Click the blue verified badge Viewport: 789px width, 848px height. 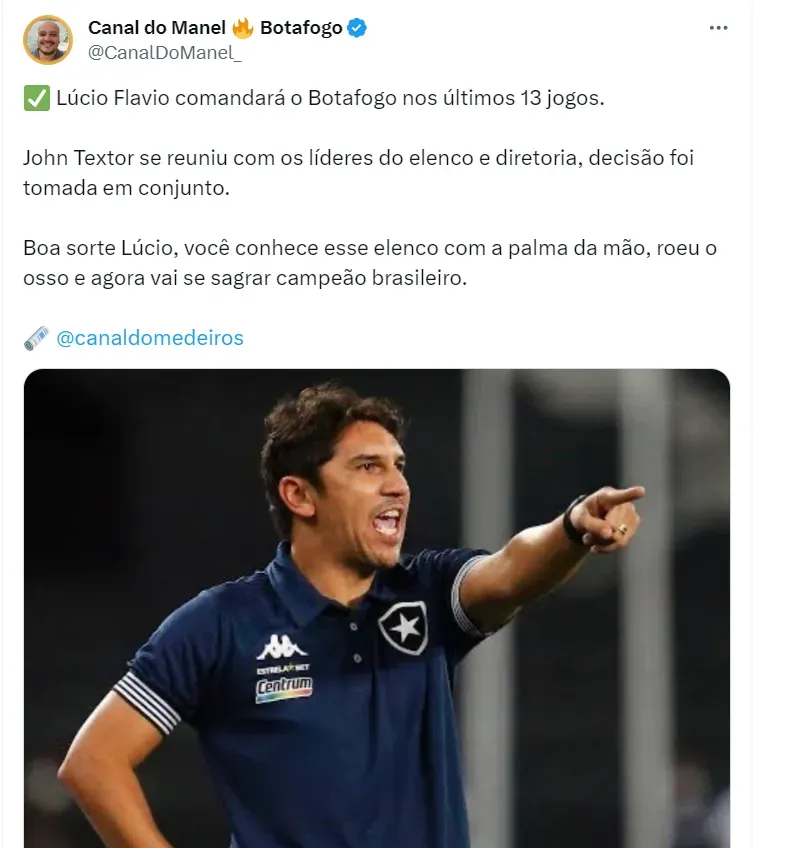point(357,28)
